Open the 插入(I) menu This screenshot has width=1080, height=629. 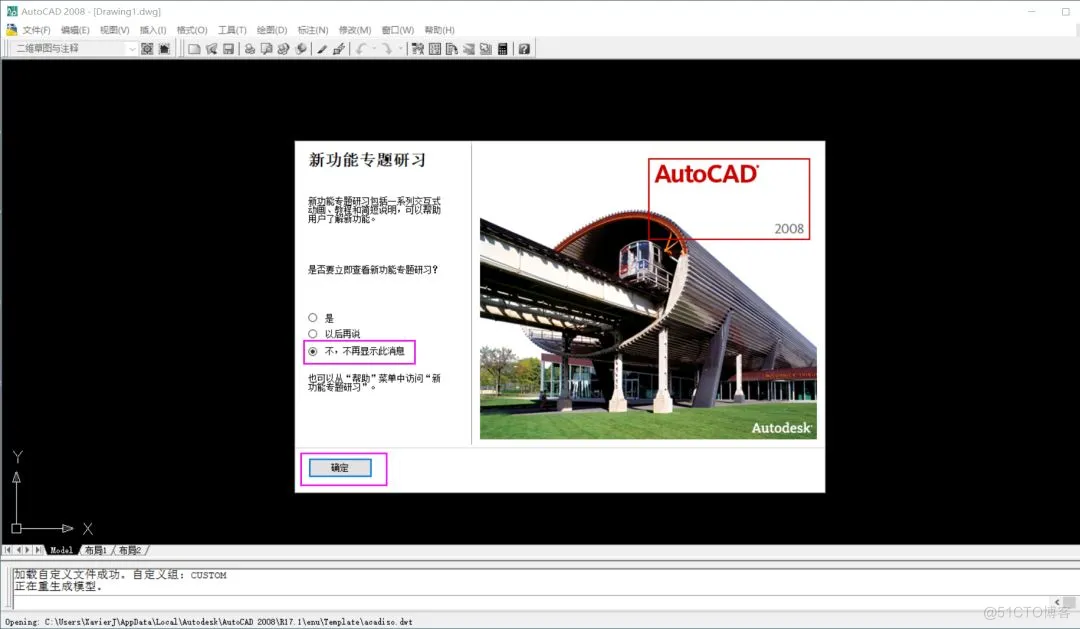point(153,30)
